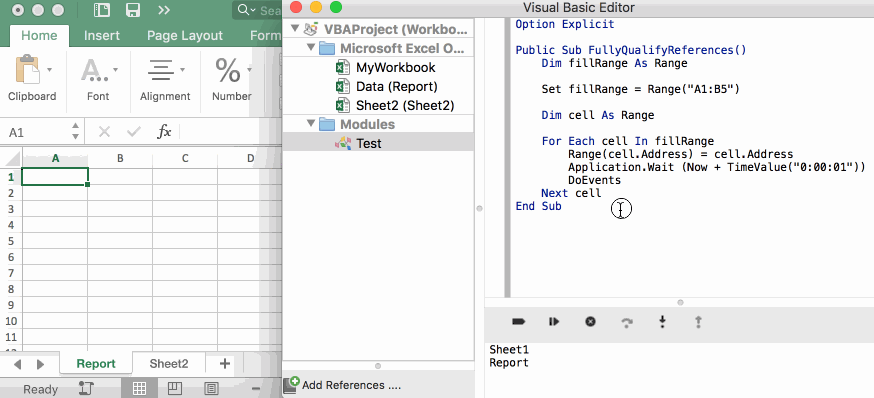This screenshot has height=398, width=874.
Task: Click the Add References book icon
Action: pos(291,384)
